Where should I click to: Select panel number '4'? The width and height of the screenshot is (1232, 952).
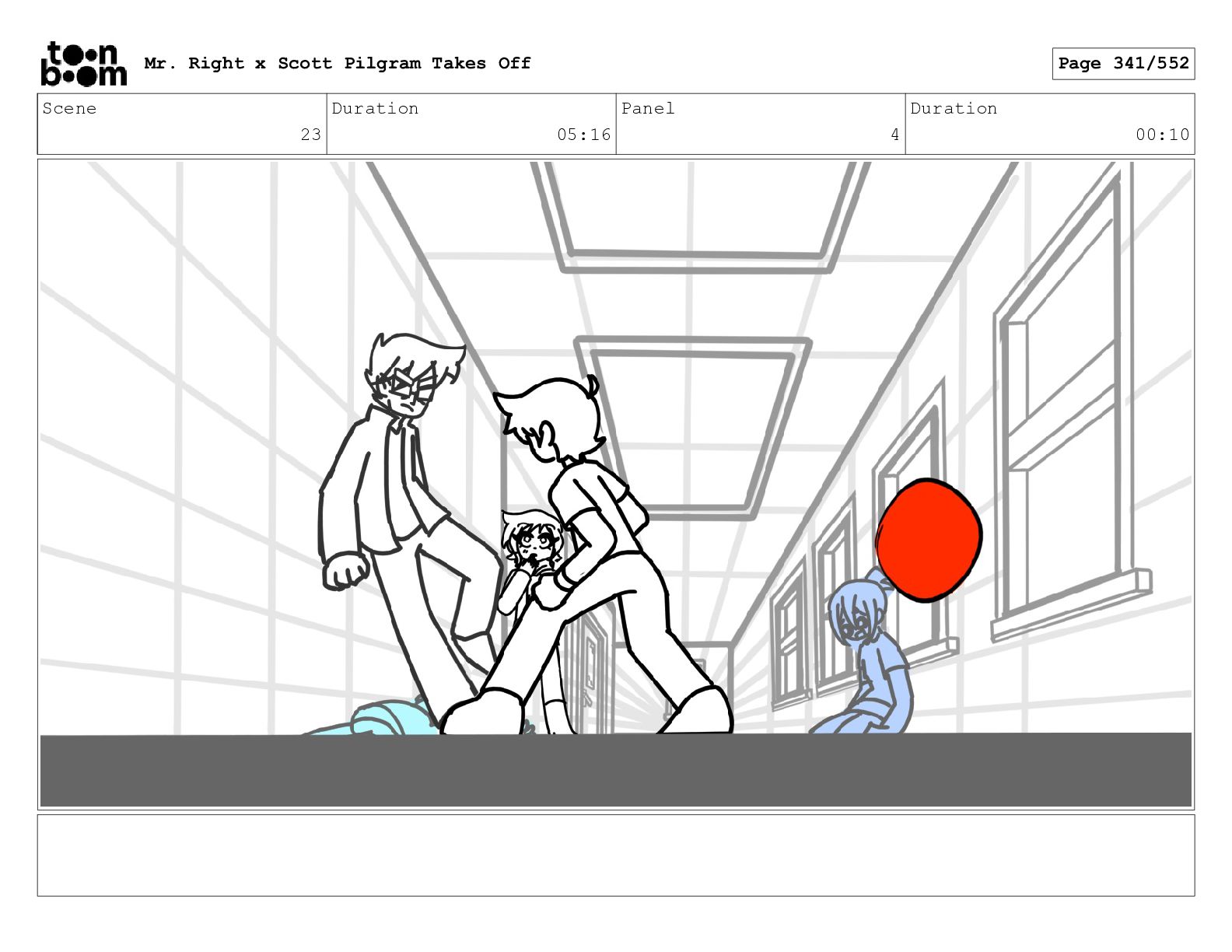[x=895, y=135]
